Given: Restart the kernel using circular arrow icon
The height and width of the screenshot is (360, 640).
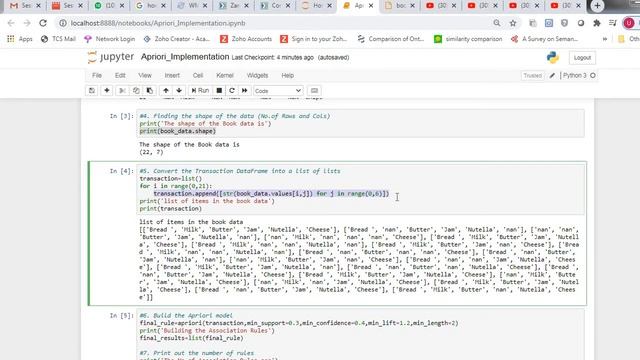Looking at the screenshot, I should pyautogui.click(x=232, y=91).
